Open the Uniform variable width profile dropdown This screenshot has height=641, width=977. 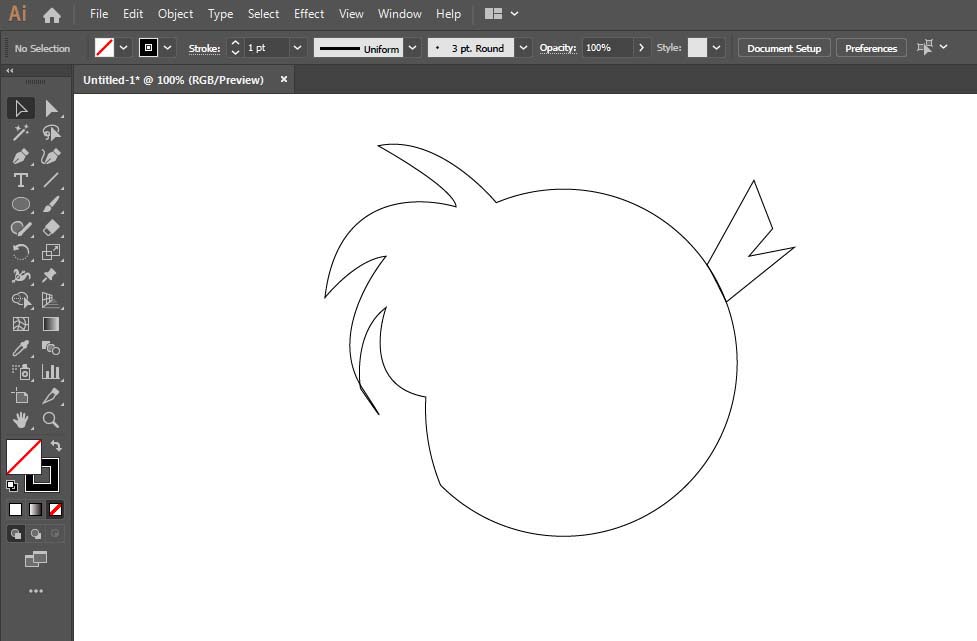[x=412, y=48]
